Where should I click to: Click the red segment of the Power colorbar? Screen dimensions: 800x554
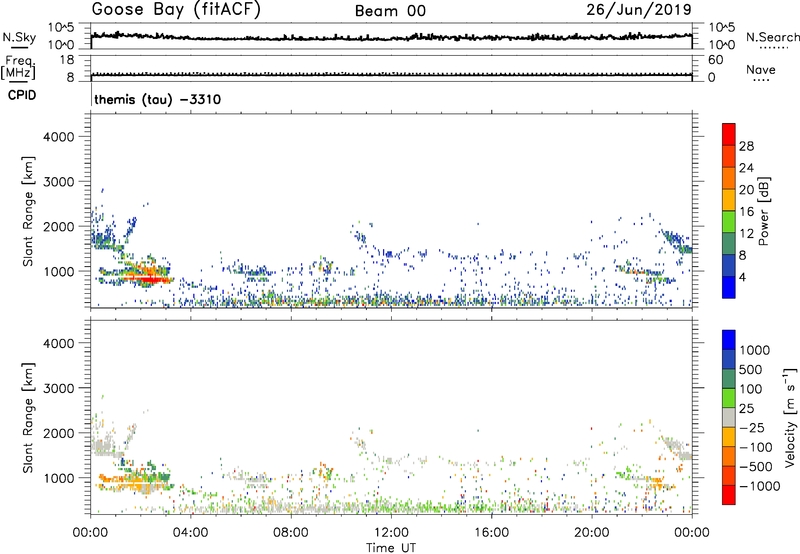point(729,134)
